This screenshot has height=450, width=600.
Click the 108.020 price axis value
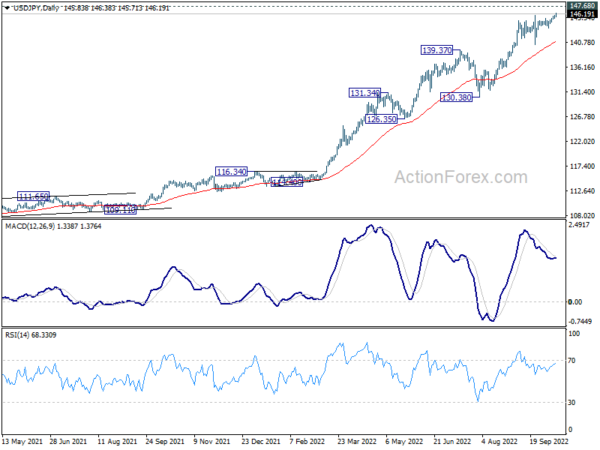[582, 215]
